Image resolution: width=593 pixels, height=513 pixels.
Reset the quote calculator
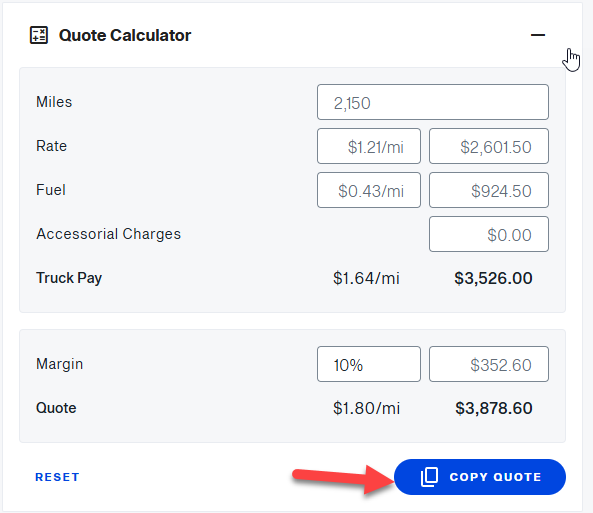[57, 477]
